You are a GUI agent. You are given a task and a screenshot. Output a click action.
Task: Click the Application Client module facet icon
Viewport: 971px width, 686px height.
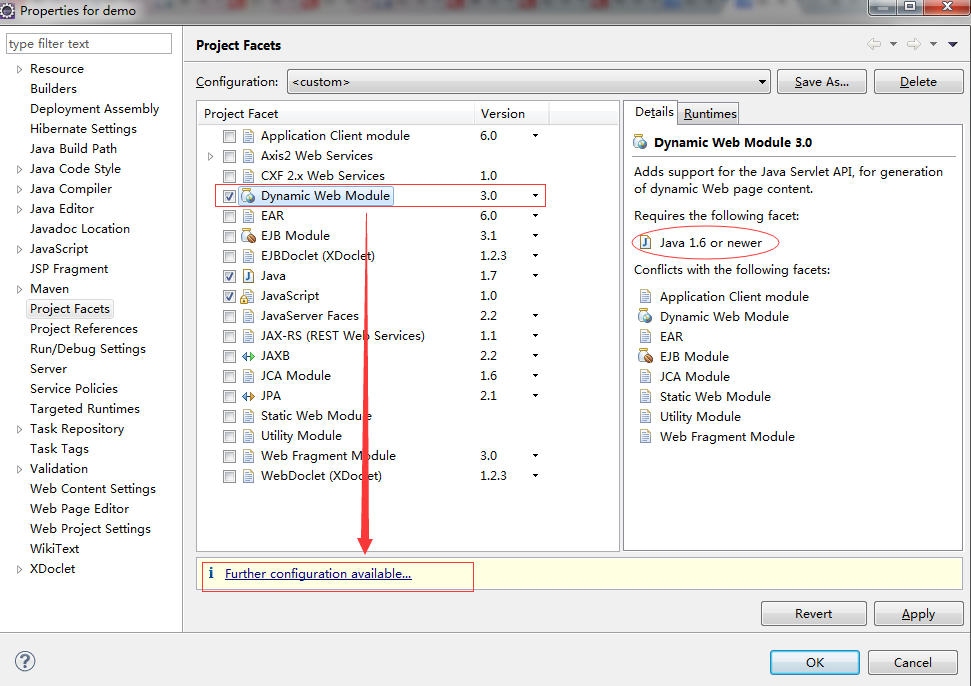[x=248, y=136]
